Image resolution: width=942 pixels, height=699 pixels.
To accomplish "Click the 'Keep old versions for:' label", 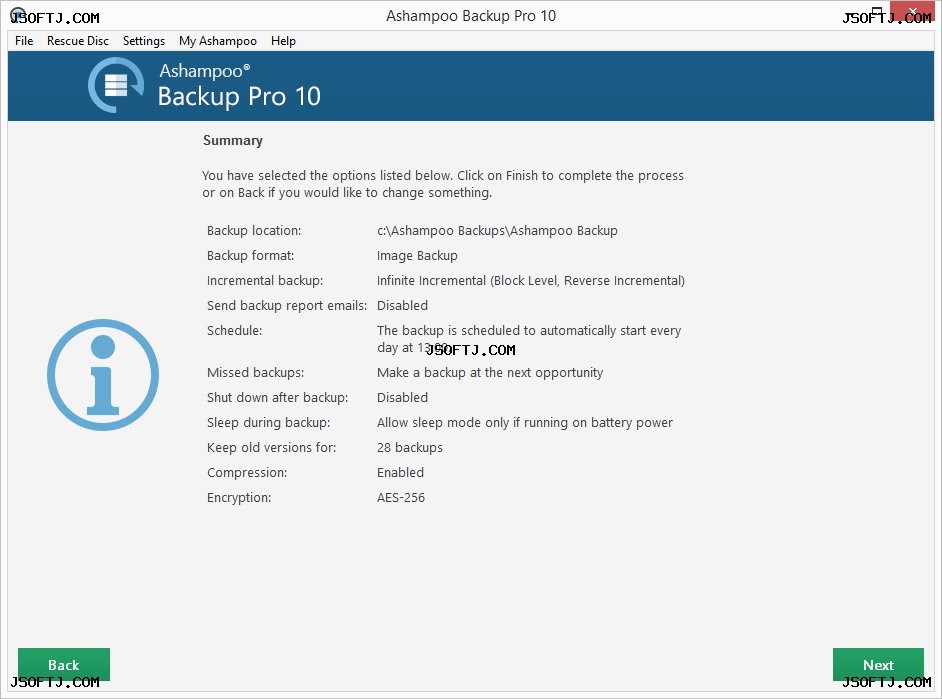I will 272,448.
